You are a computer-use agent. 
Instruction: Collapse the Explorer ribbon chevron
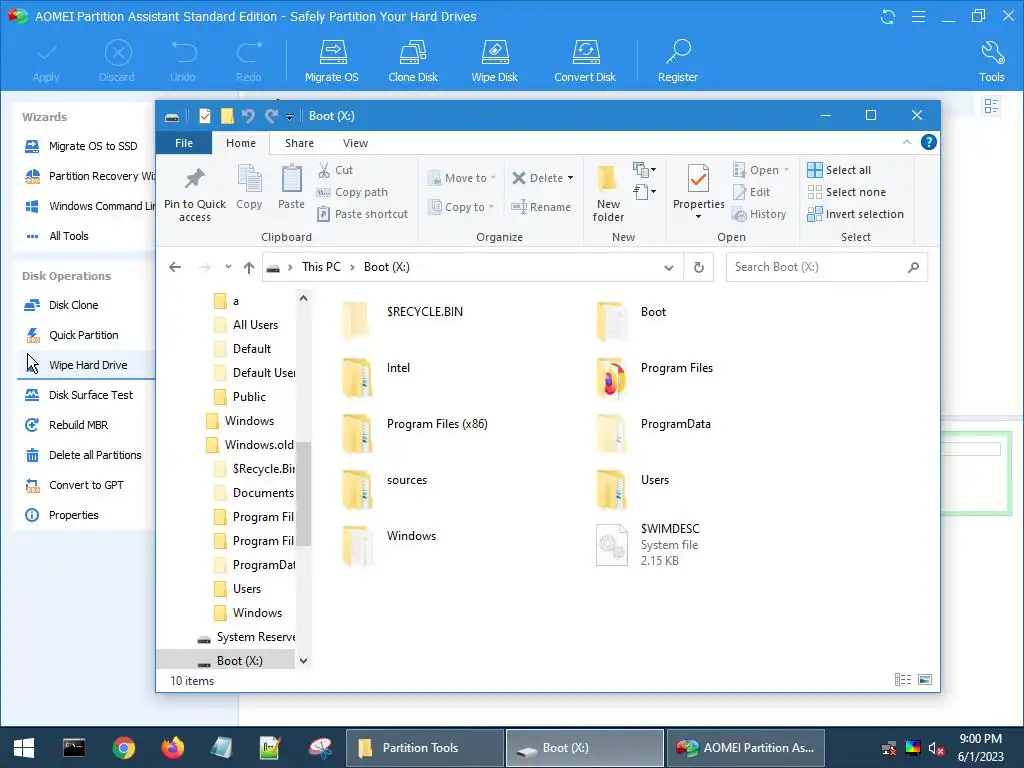tap(906, 142)
